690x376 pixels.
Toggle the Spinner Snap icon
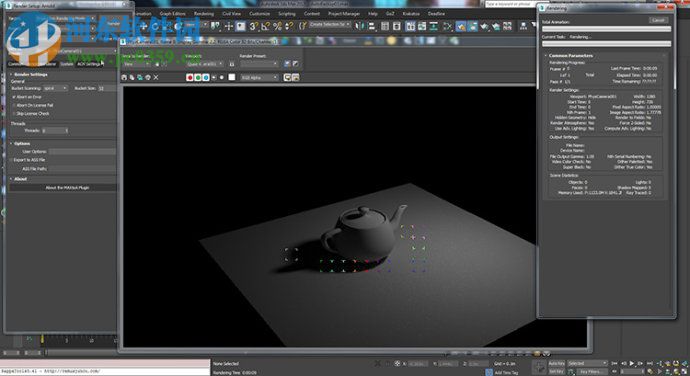pos(289,26)
